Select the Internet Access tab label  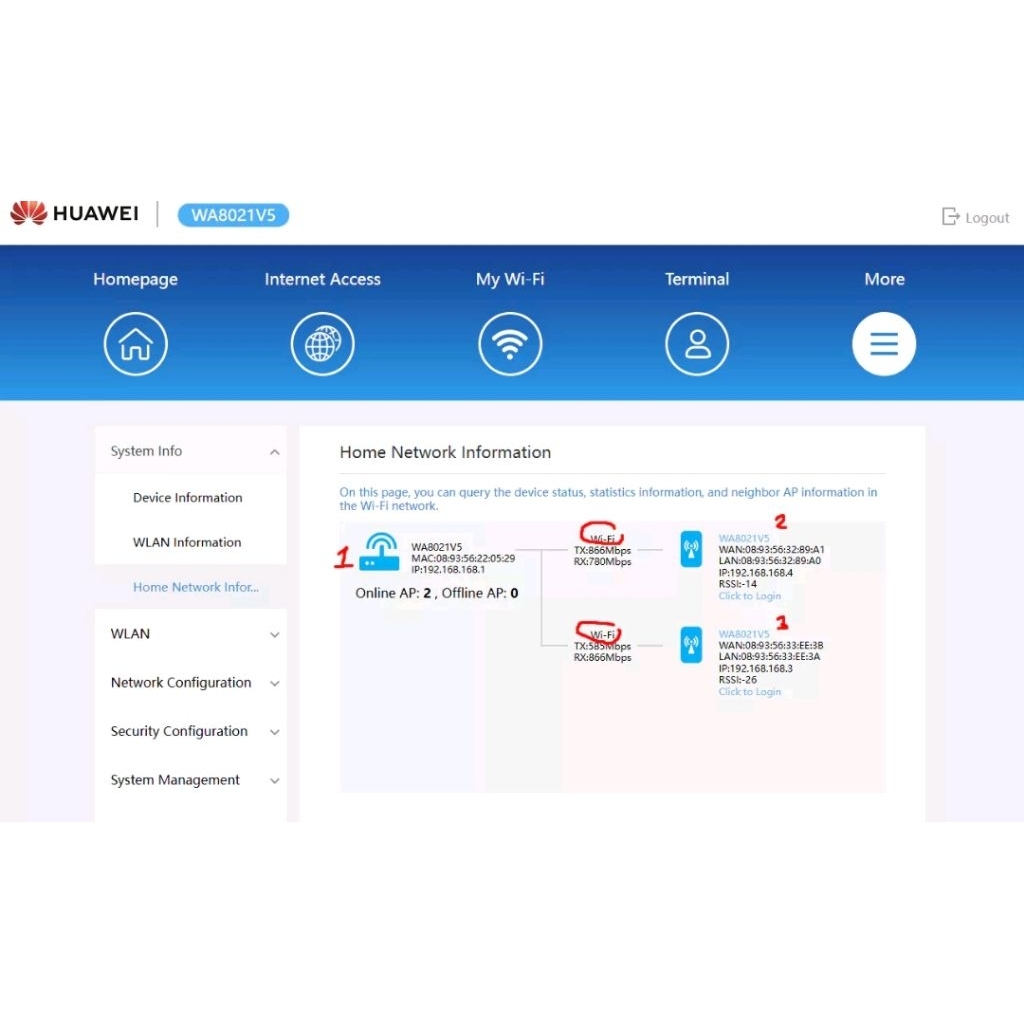coord(323,279)
